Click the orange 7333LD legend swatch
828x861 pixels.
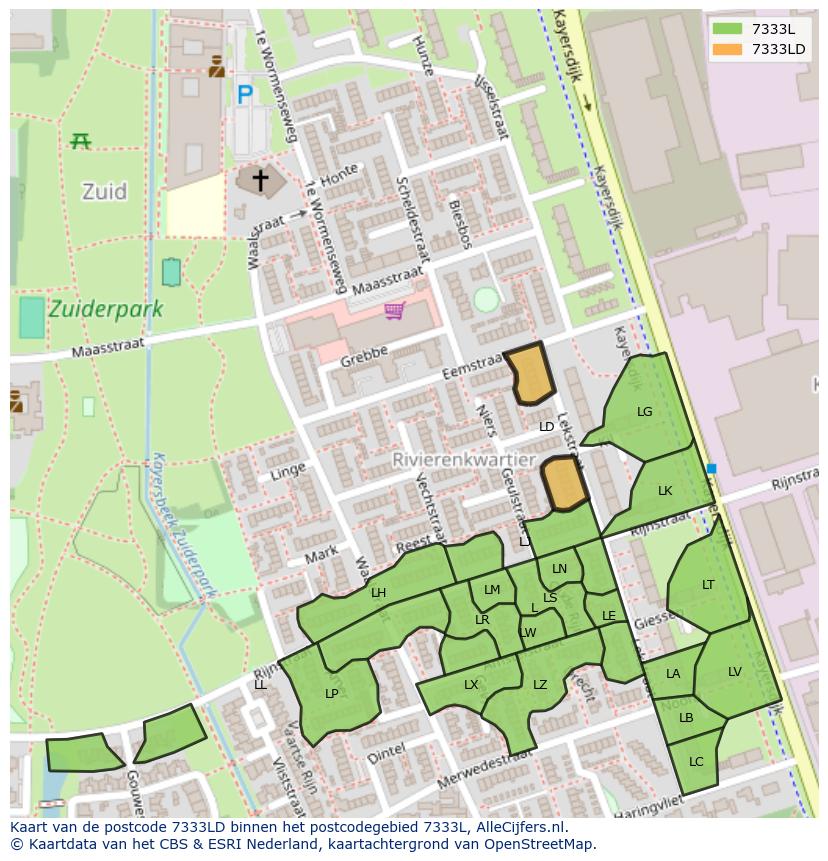tap(728, 49)
